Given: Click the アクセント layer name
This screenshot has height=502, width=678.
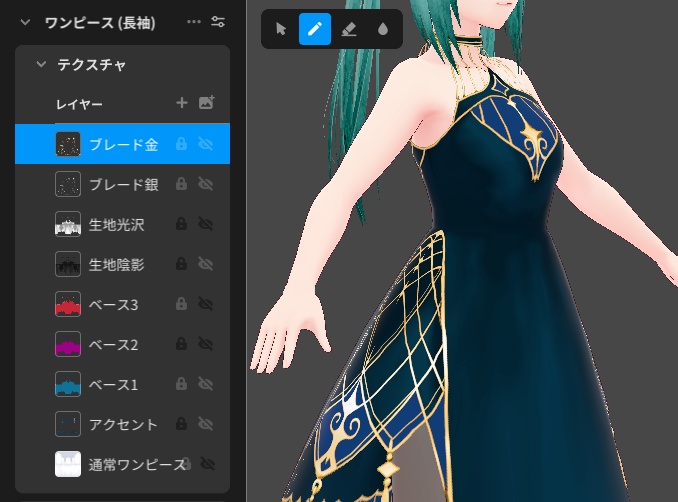Looking at the screenshot, I should 123,425.
